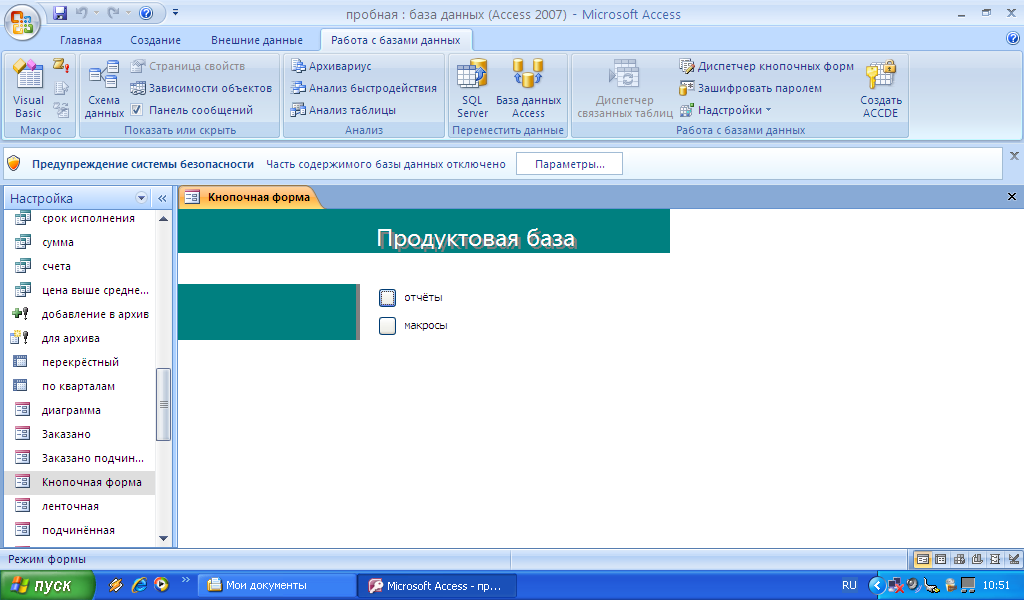1024x600 pixels.
Task: Open the ribbon help icon at right
Action: pos(1013,39)
